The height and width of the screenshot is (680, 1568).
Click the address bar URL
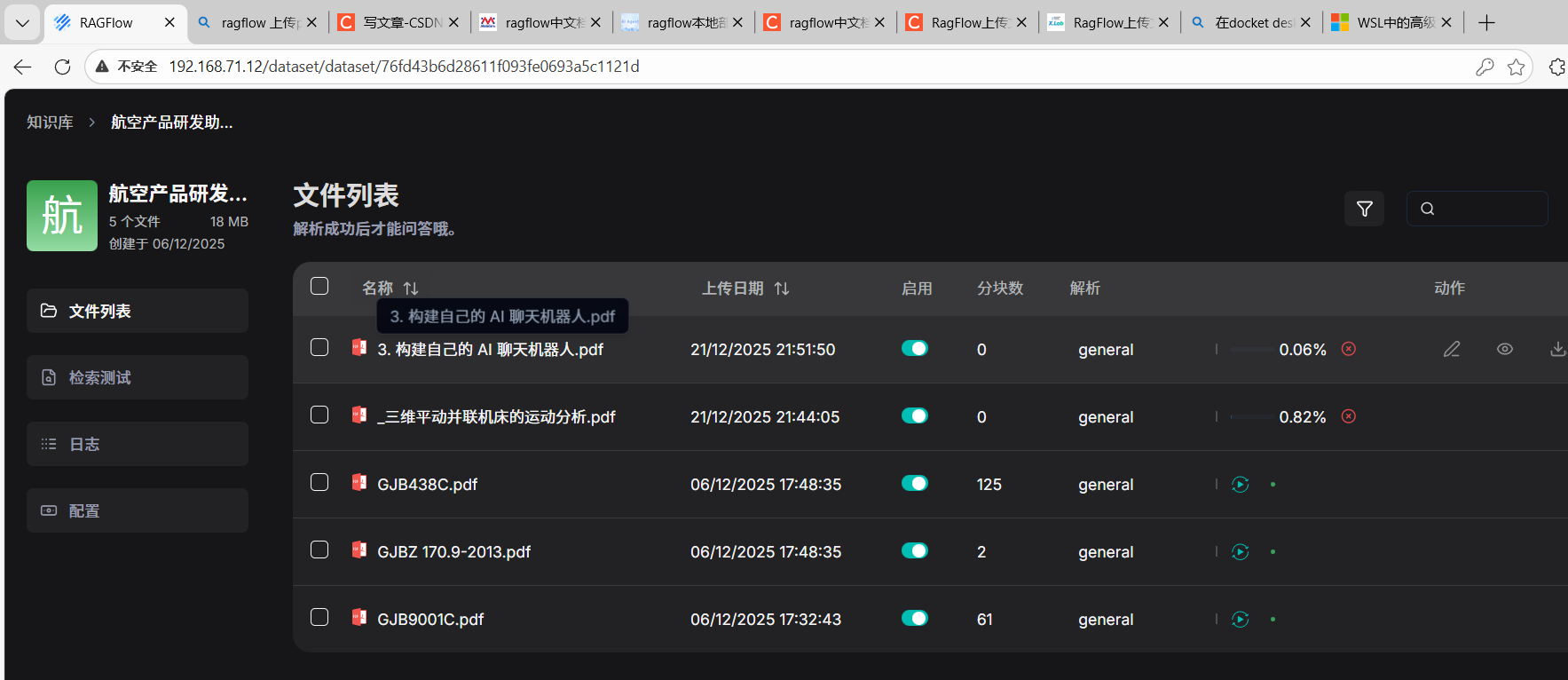pos(404,67)
